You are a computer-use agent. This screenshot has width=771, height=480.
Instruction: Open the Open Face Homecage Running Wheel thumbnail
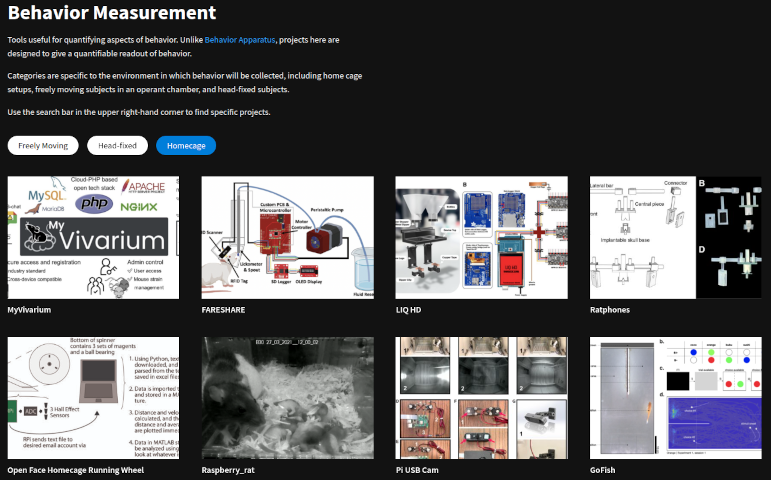[x=93, y=398]
